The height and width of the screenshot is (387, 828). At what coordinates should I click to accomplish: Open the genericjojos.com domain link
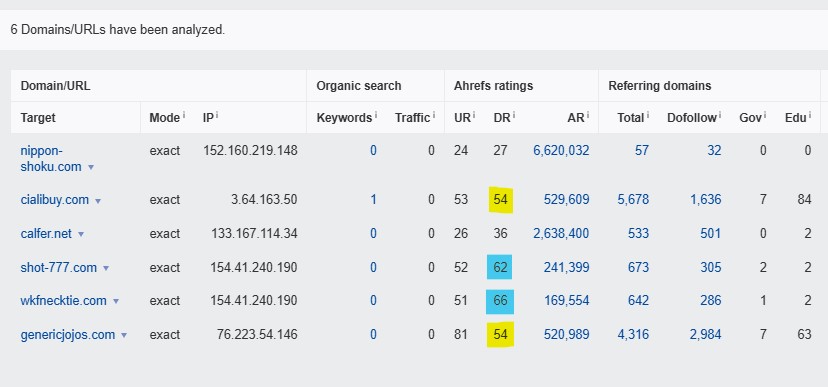[x=68, y=335]
